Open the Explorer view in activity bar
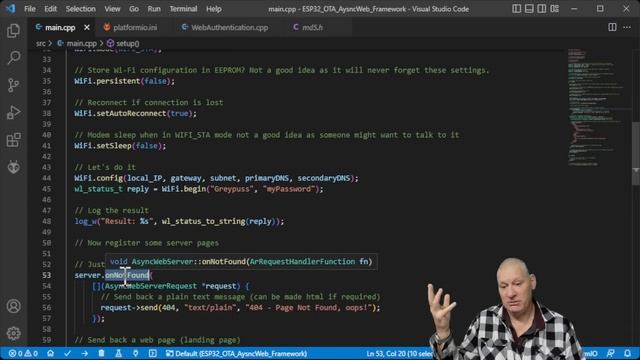The height and width of the screenshot is (360, 640). tap(13, 31)
